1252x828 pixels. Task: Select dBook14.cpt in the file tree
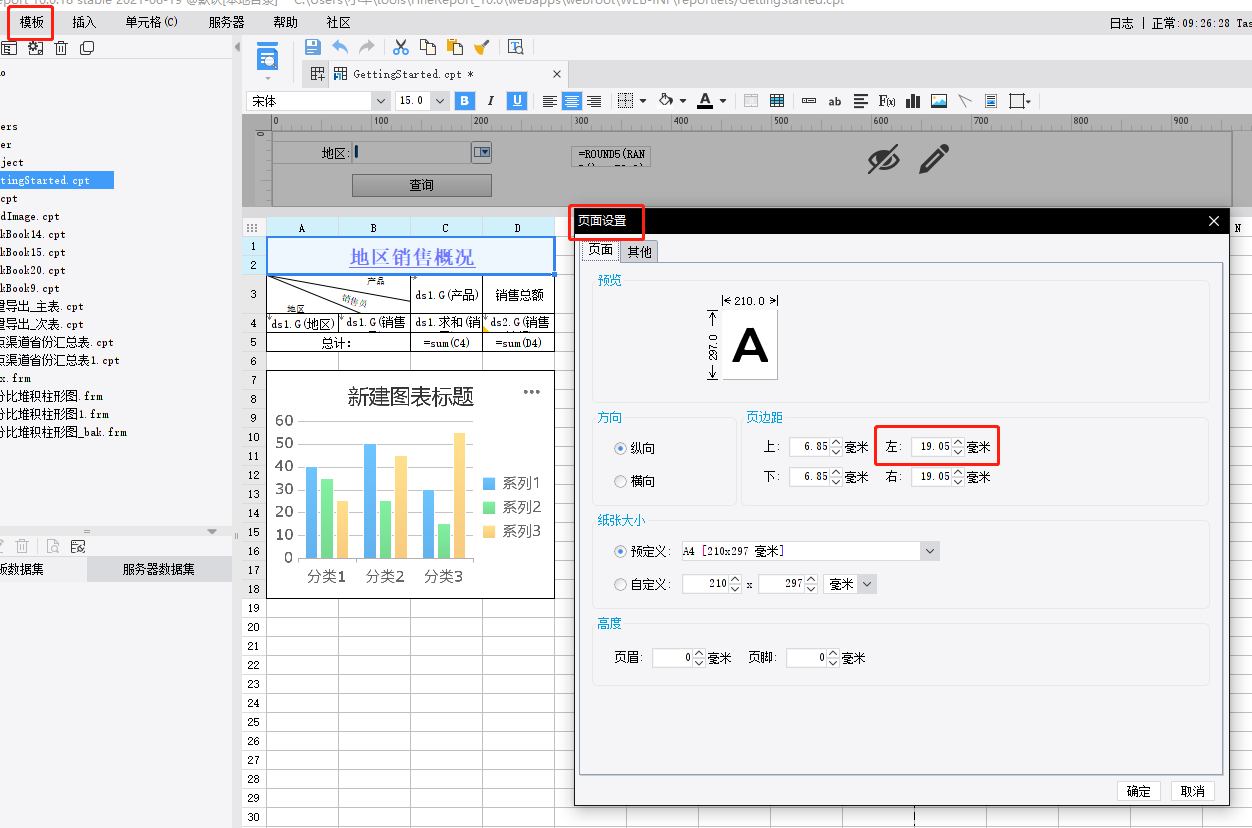click(32, 234)
